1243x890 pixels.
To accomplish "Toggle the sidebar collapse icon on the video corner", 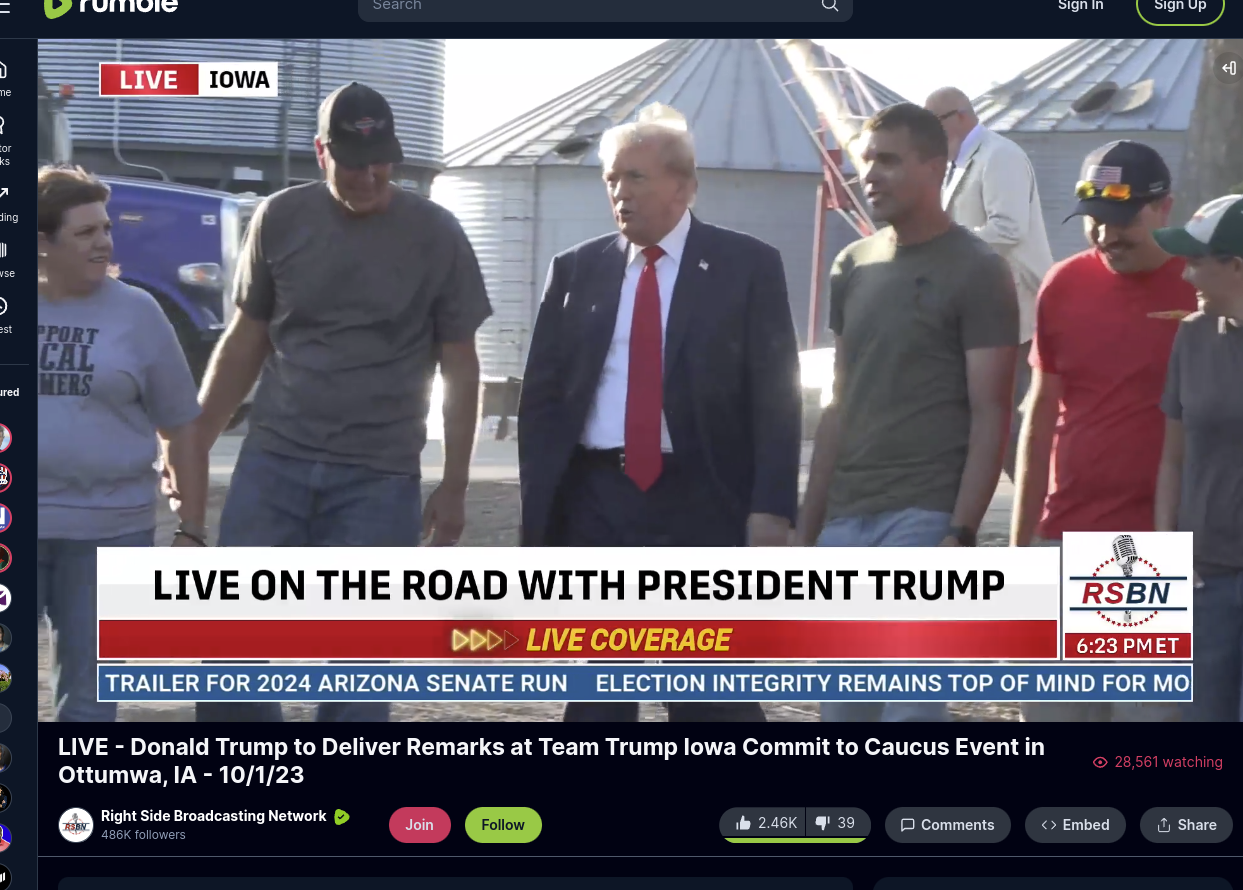I will pos(1229,68).
